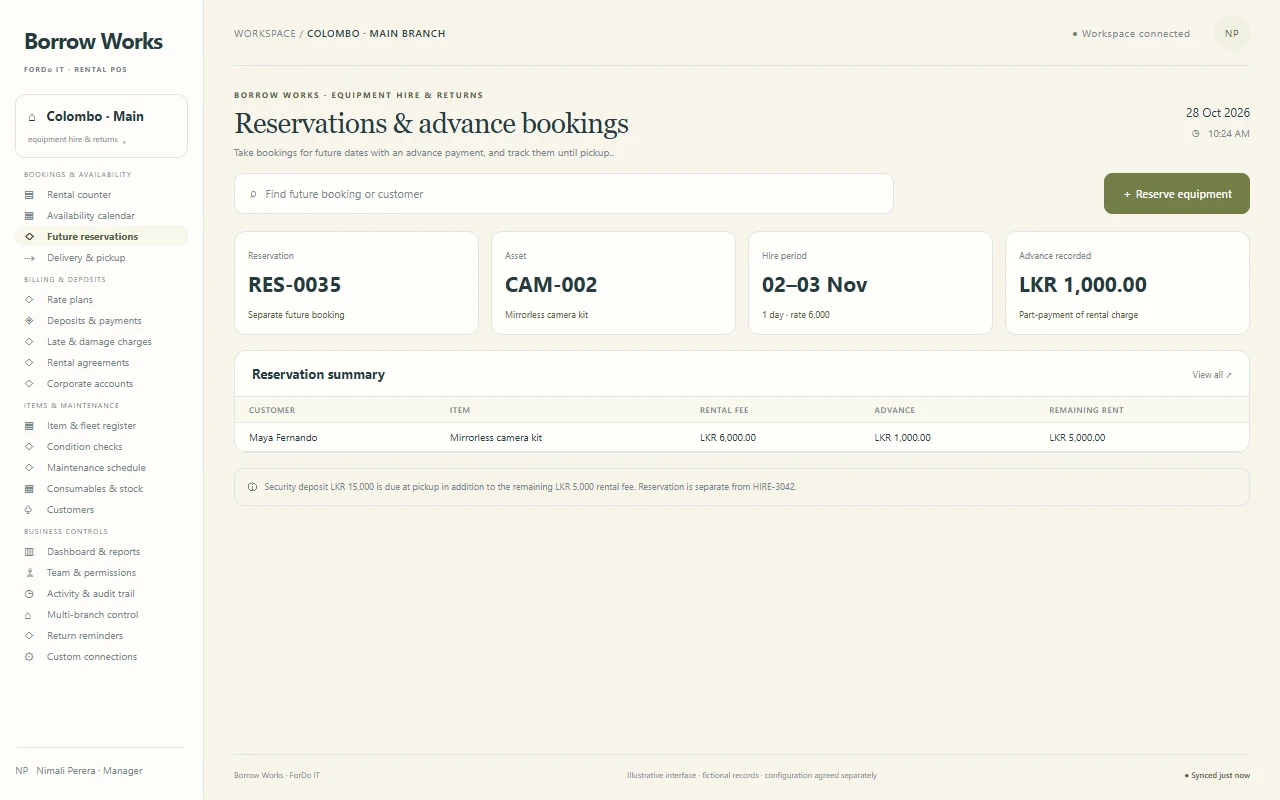Open Late & damage charges
This screenshot has width=1280, height=800.
(x=101, y=342)
